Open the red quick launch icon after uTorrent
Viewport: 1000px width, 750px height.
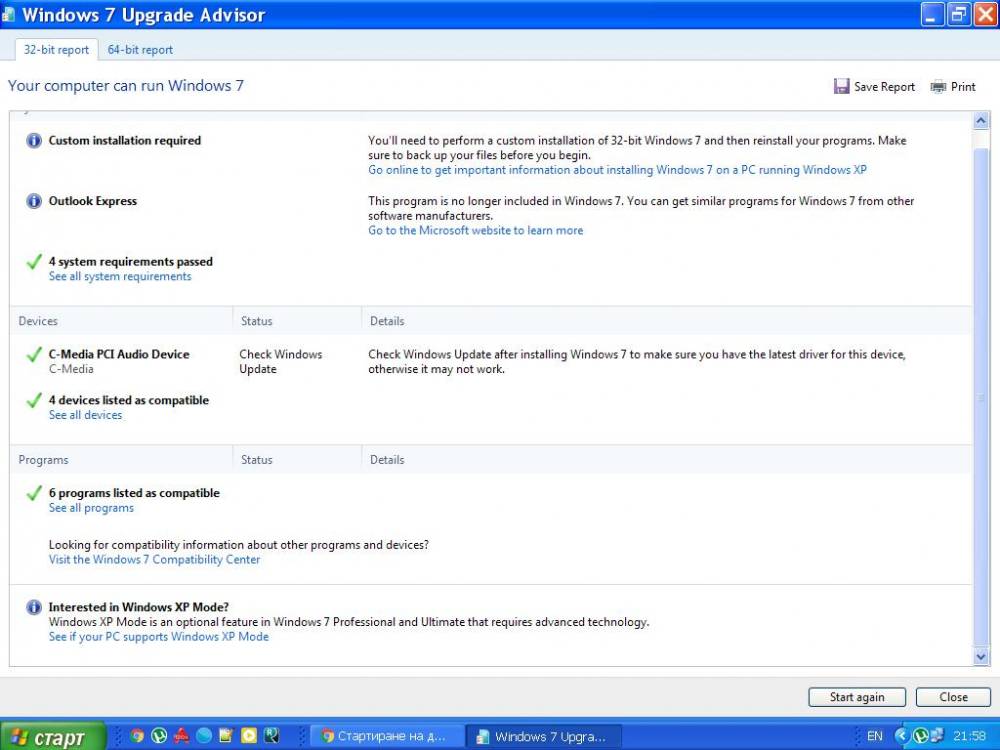click(181, 736)
